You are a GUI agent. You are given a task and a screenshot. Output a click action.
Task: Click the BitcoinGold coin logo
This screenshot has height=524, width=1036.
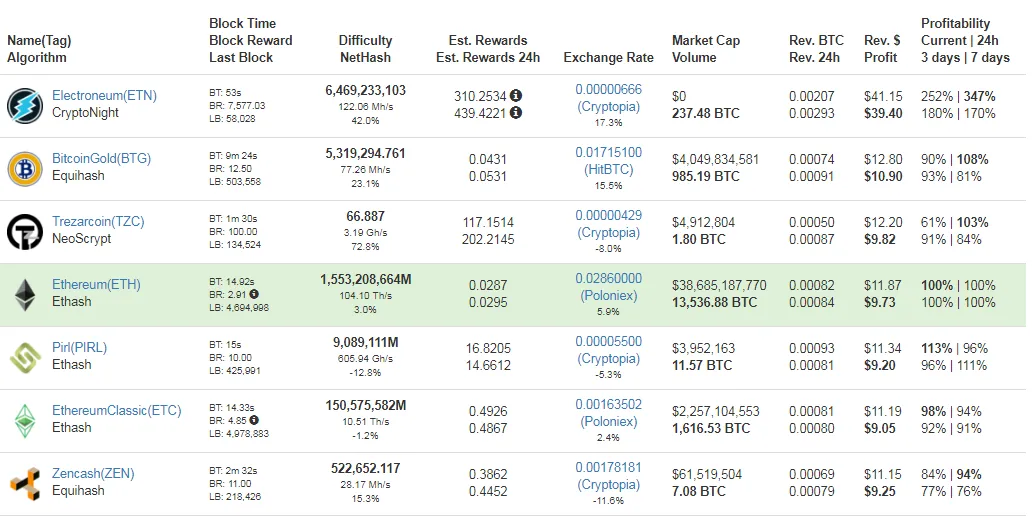25,168
